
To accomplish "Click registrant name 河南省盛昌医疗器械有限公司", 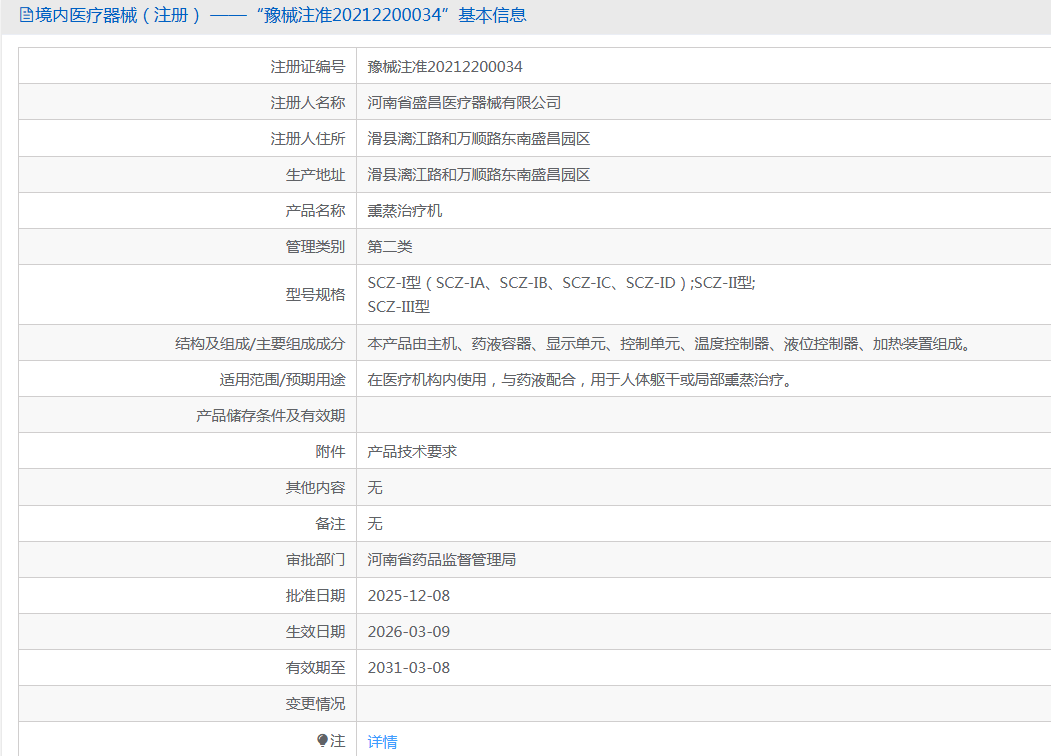I will click(x=464, y=103).
